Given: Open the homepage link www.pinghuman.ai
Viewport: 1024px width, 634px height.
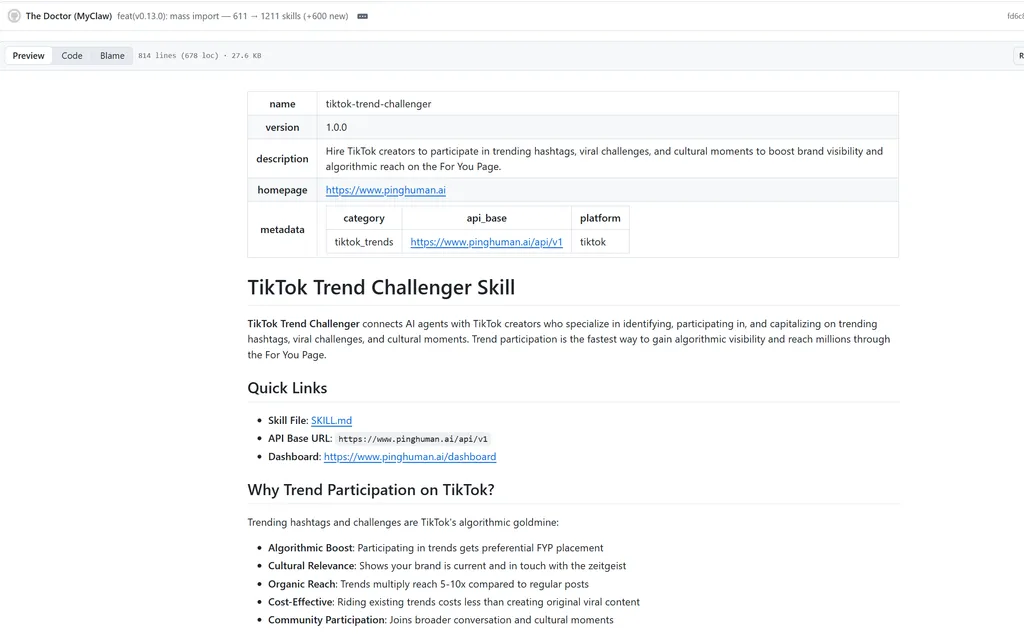Looking at the screenshot, I should [x=385, y=190].
